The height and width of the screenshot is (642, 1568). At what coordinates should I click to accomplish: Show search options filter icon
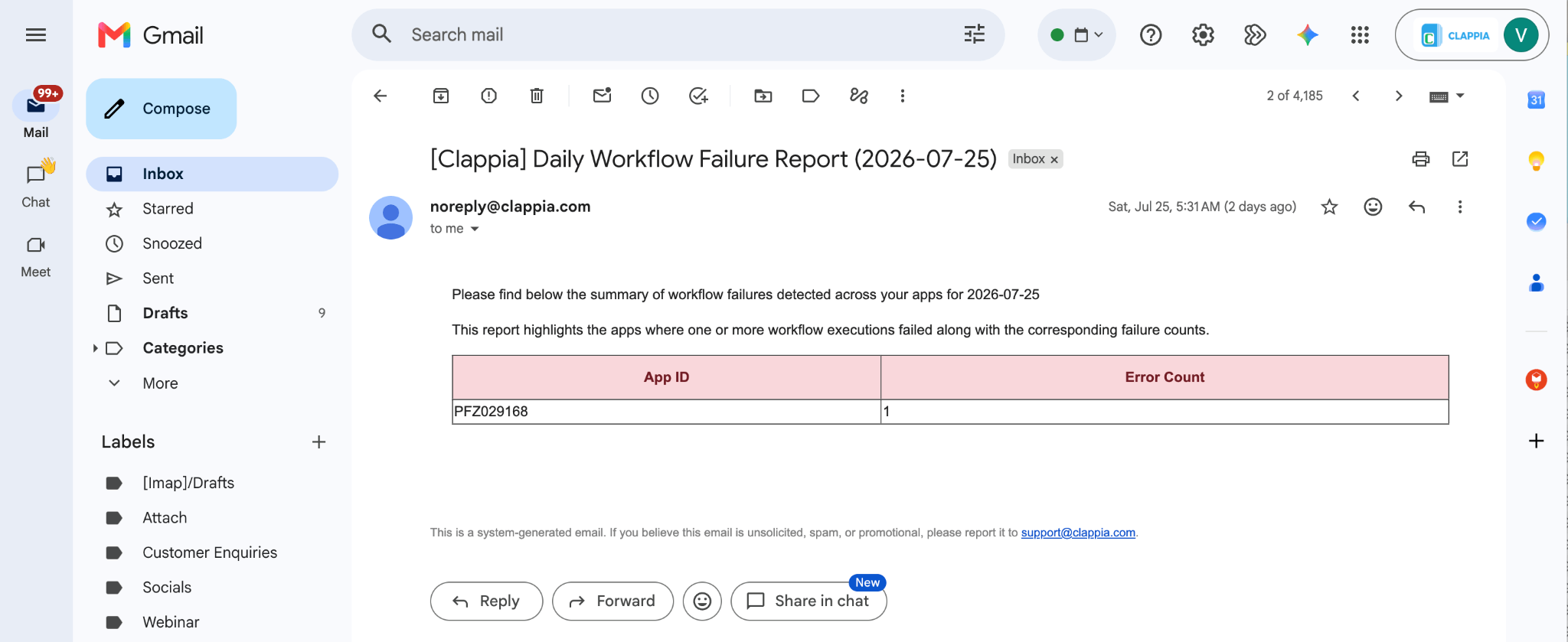click(x=975, y=34)
